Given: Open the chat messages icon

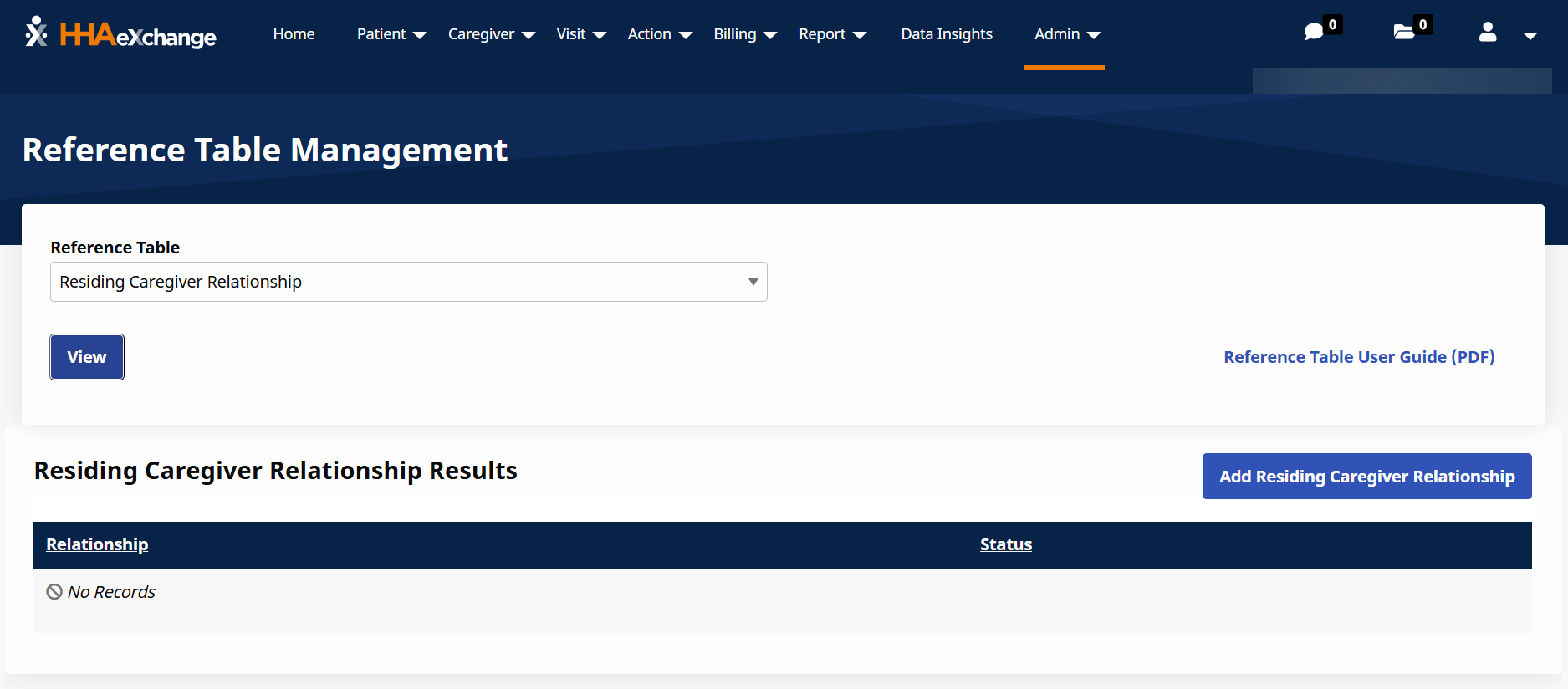Looking at the screenshot, I should (1314, 32).
